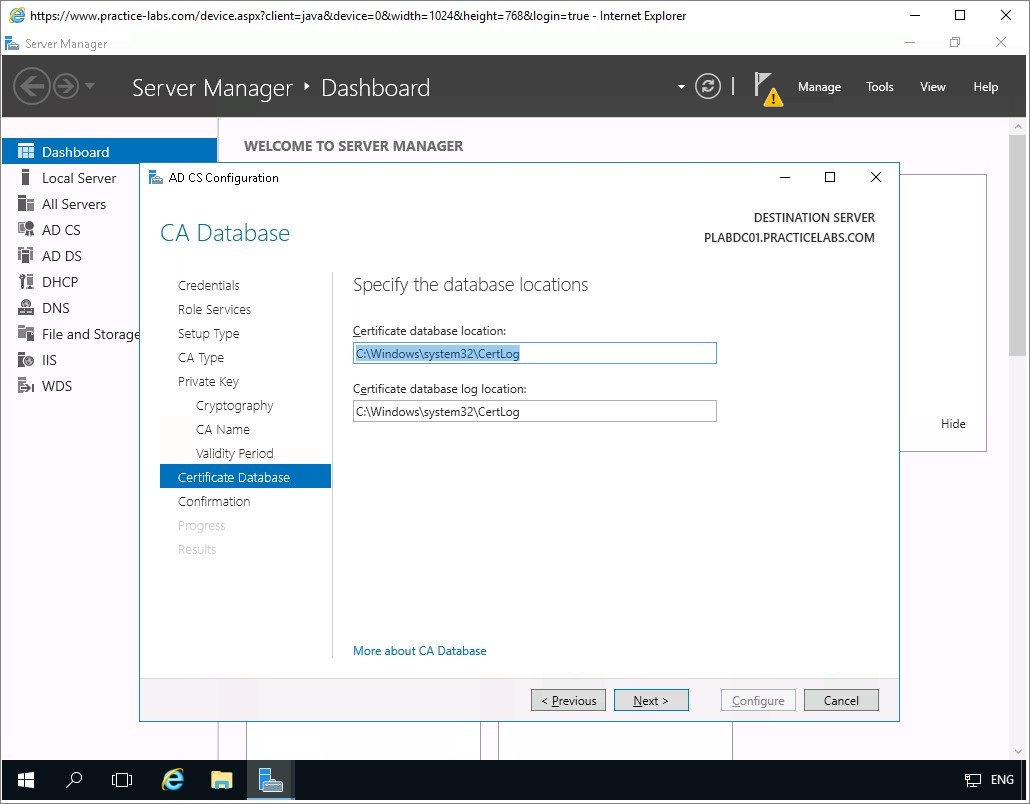Open the breadcrumb dropdown beside refresh

point(681,87)
